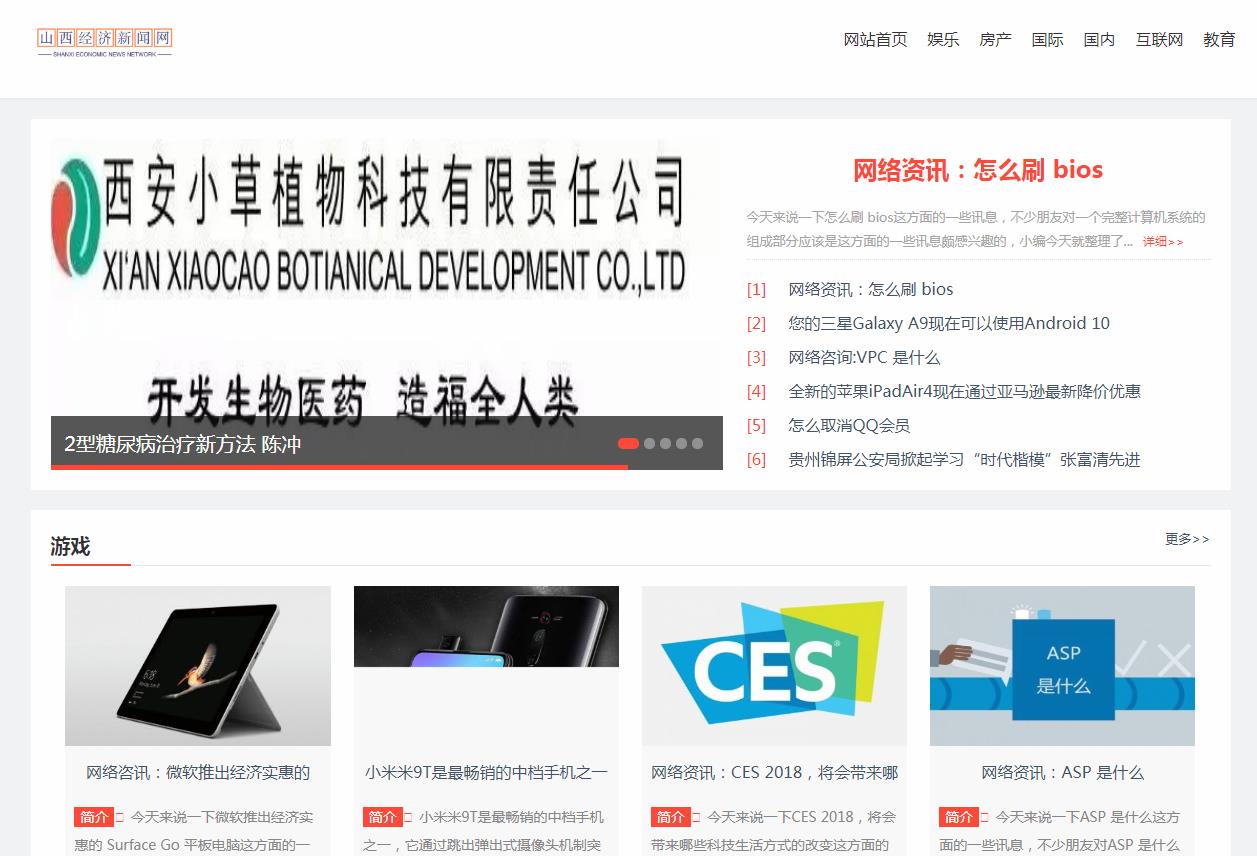This screenshot has width=1257, height=856.
Task: Open 网络咨询:VPC 是什么 article
Action: [864, 357]
